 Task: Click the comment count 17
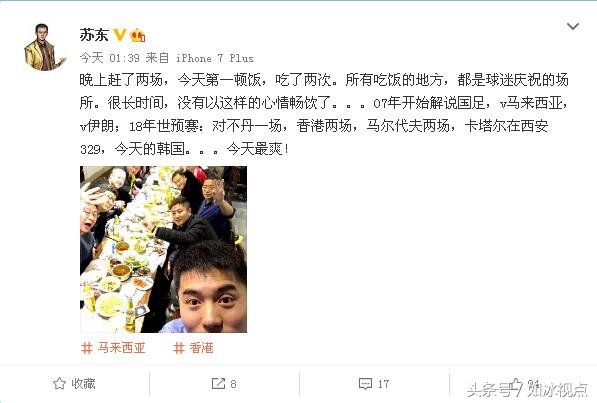[x=383, y=384]
